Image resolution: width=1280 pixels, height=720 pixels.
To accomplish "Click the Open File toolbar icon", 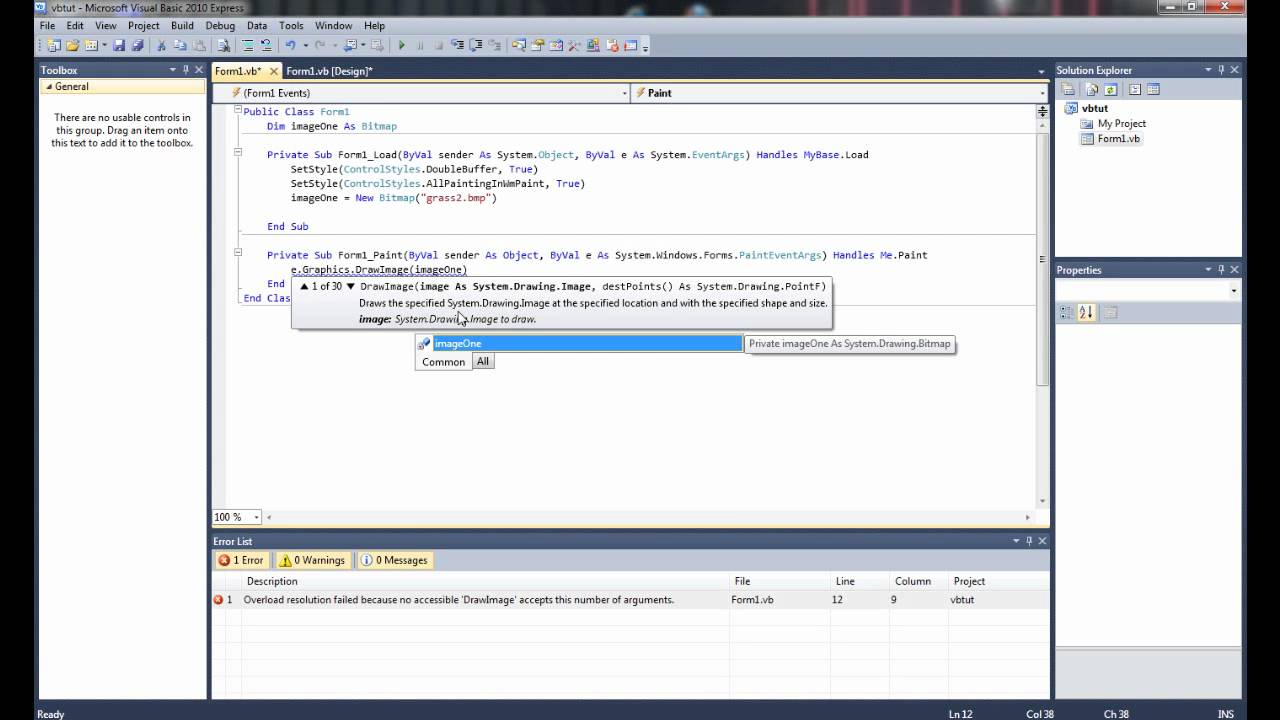I will tap(72, 45).
